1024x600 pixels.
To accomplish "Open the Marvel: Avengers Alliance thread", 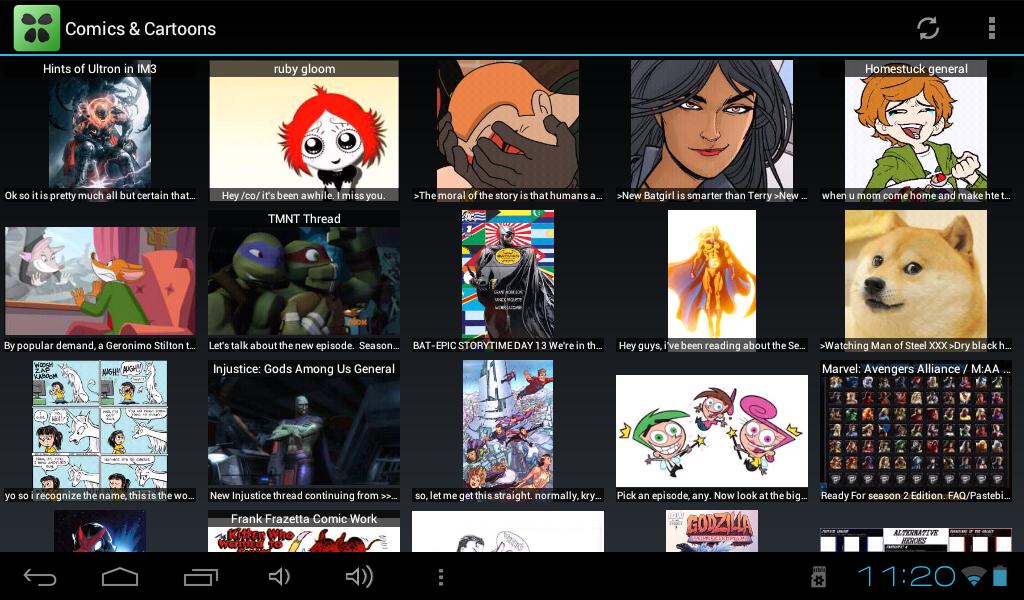I will 916,430.
